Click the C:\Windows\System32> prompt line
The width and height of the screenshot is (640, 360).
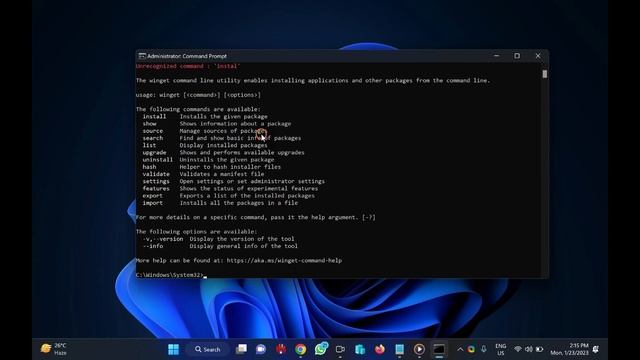coord(169,275)
